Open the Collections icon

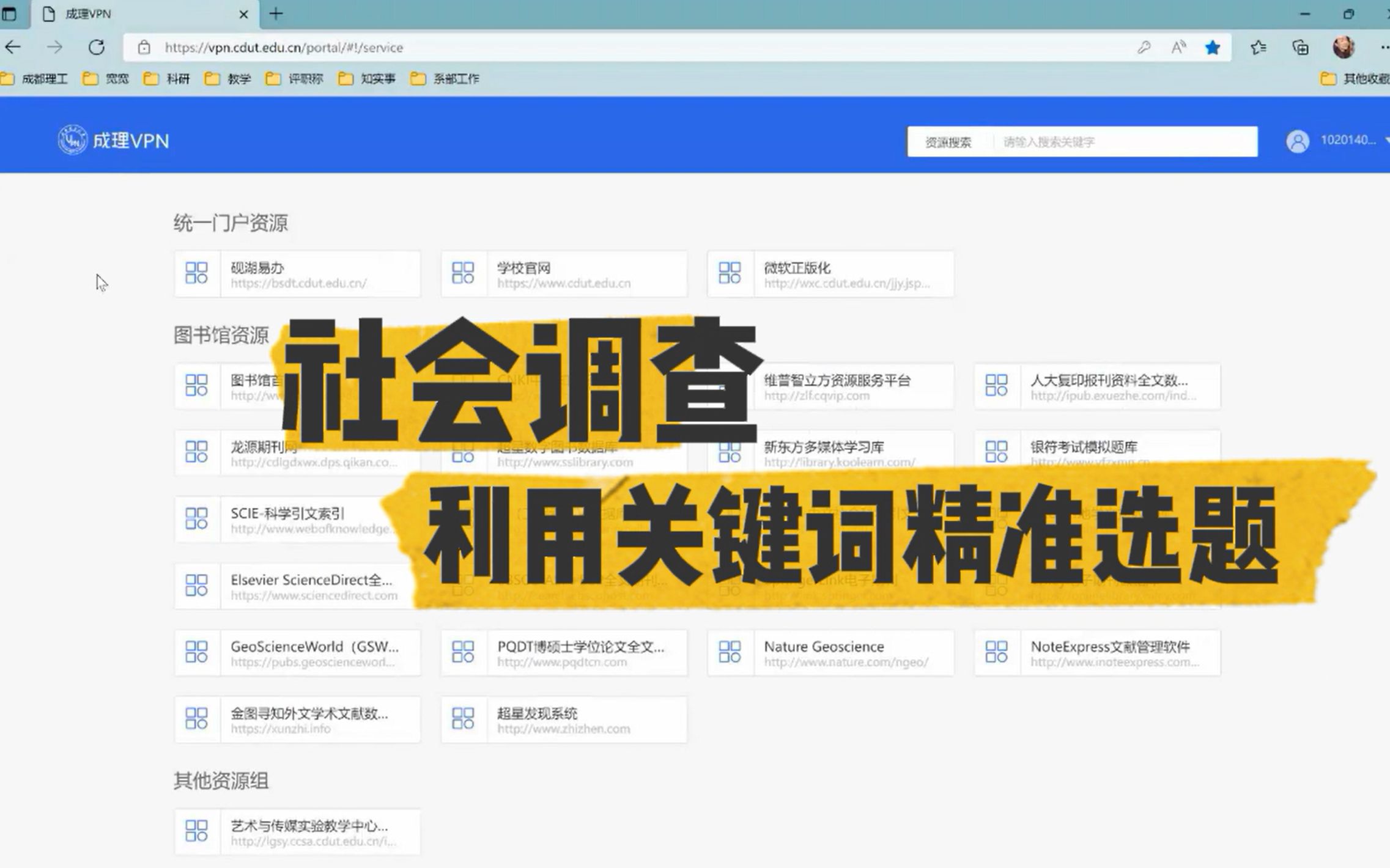coord(1300,47)
